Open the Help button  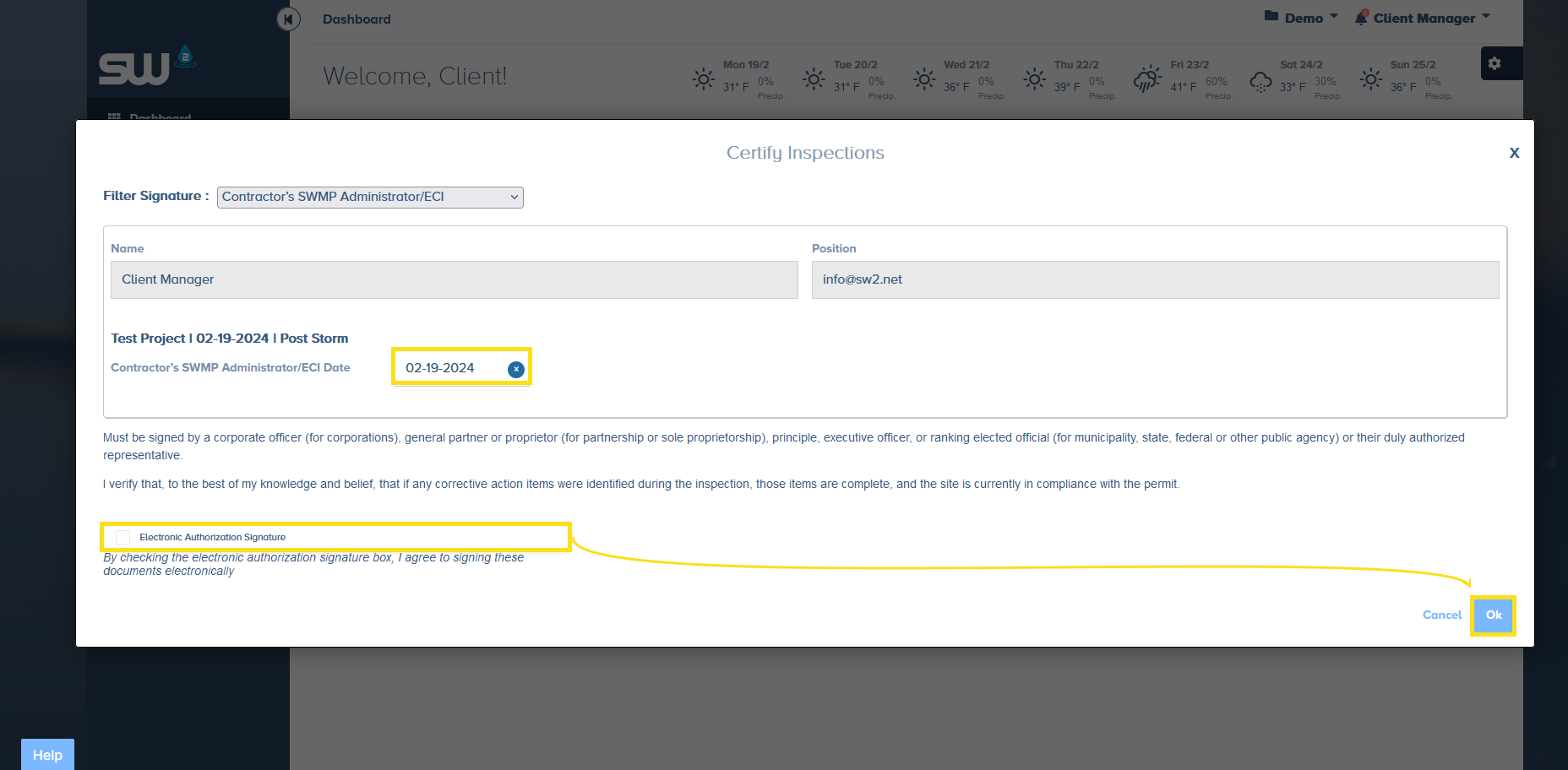tap(47, 754)
